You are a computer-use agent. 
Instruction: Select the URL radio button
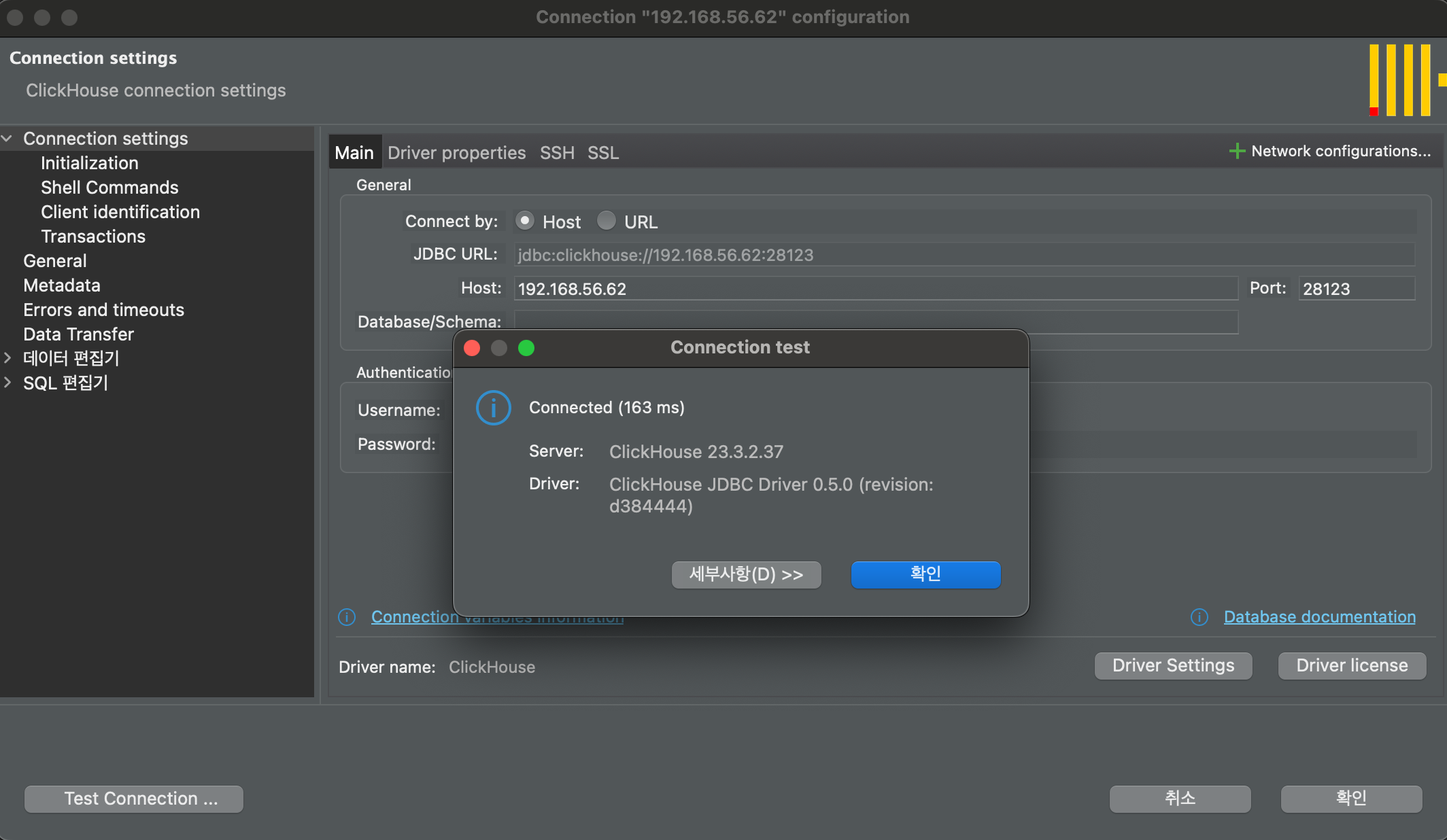[606, 221]
